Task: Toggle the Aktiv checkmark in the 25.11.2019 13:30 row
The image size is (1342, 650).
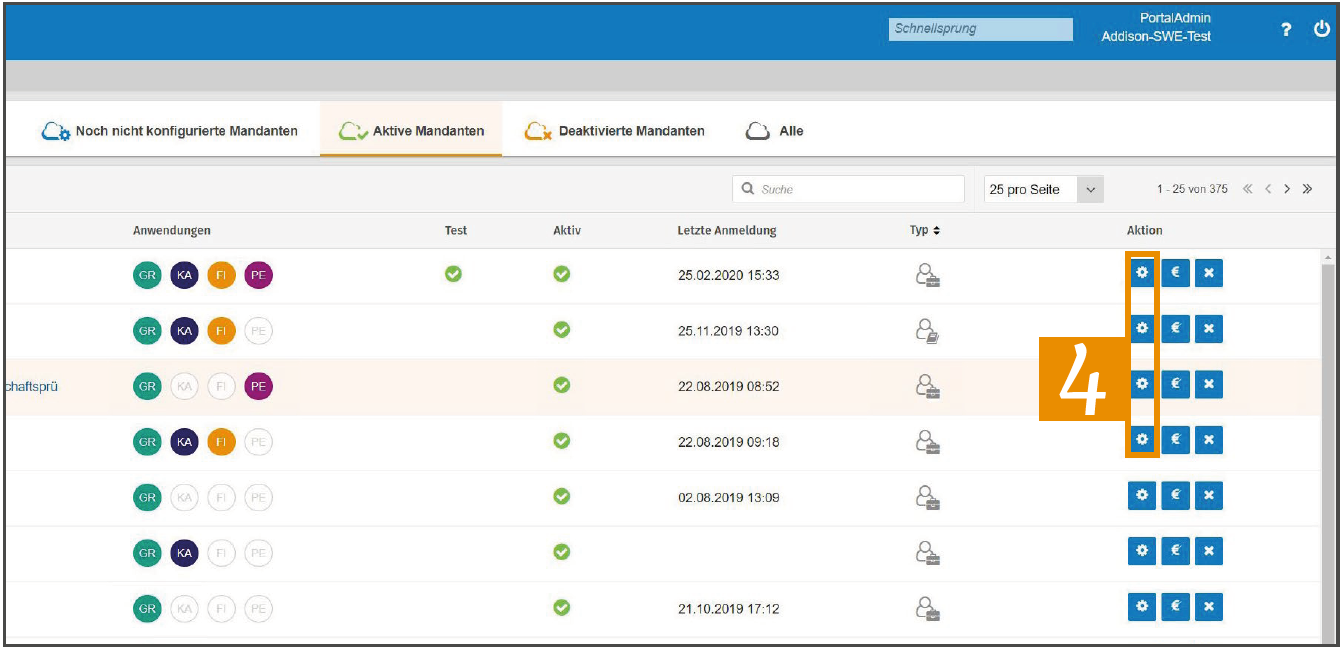Action: tap(562, 328)
